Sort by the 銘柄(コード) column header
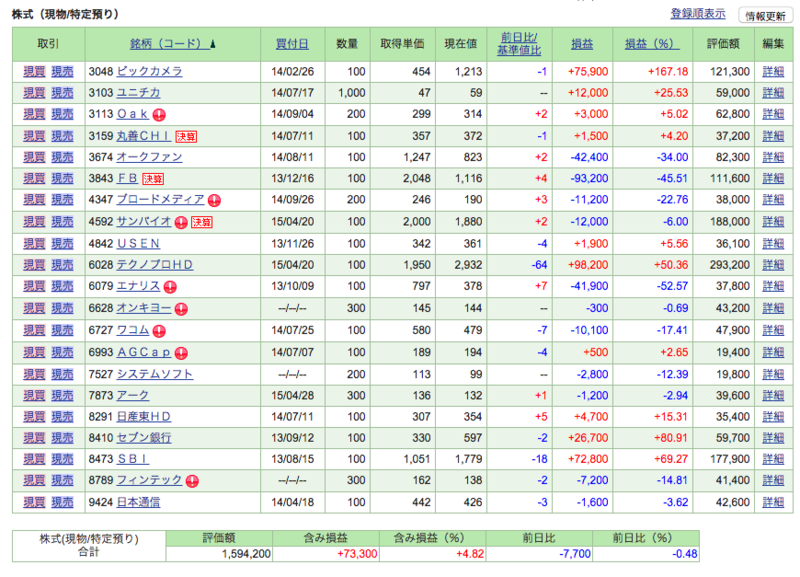Viewport: 800px width, 577px height. click(x=172, y=44)
